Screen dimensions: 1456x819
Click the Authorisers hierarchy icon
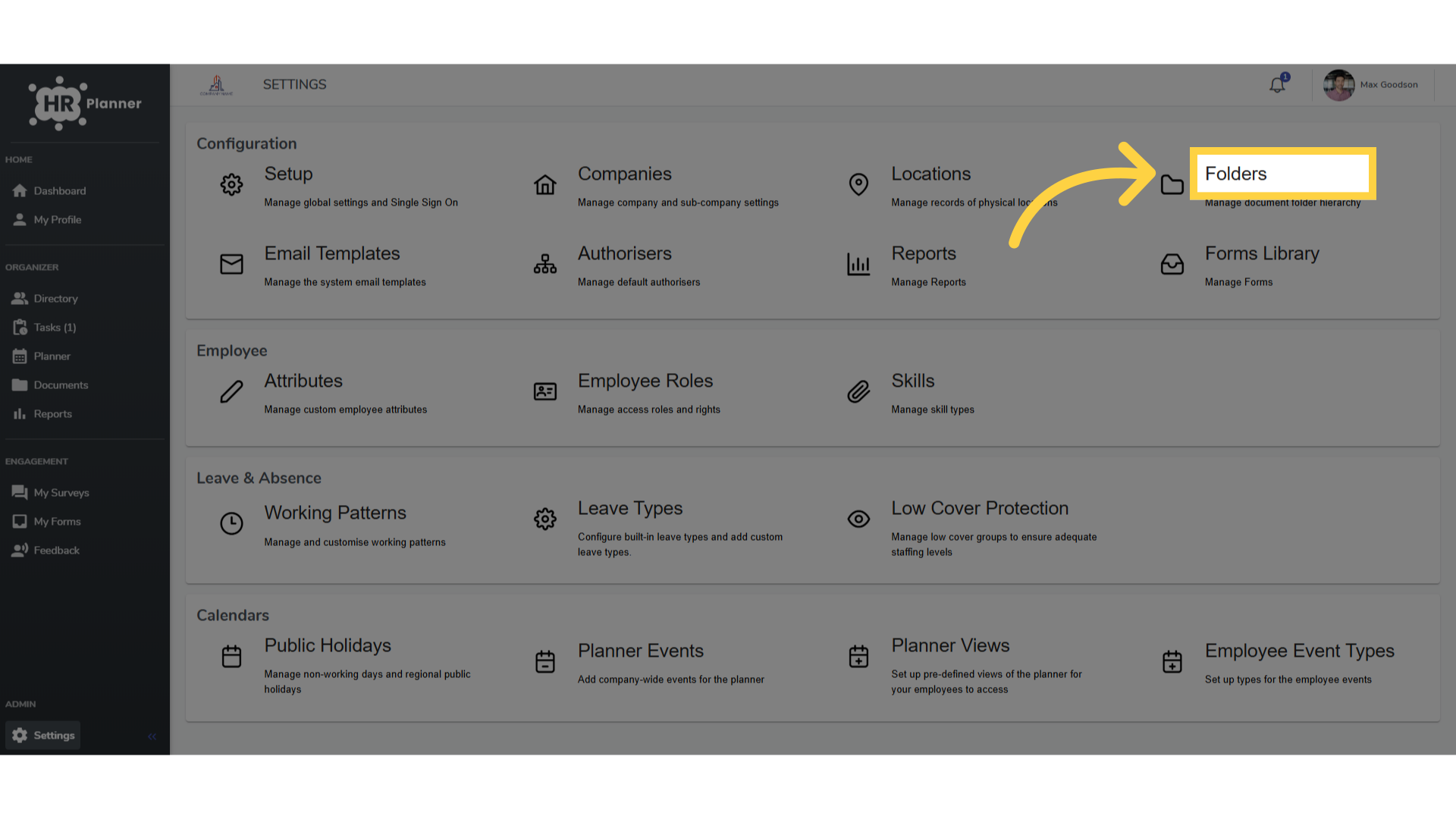[545, 264]
